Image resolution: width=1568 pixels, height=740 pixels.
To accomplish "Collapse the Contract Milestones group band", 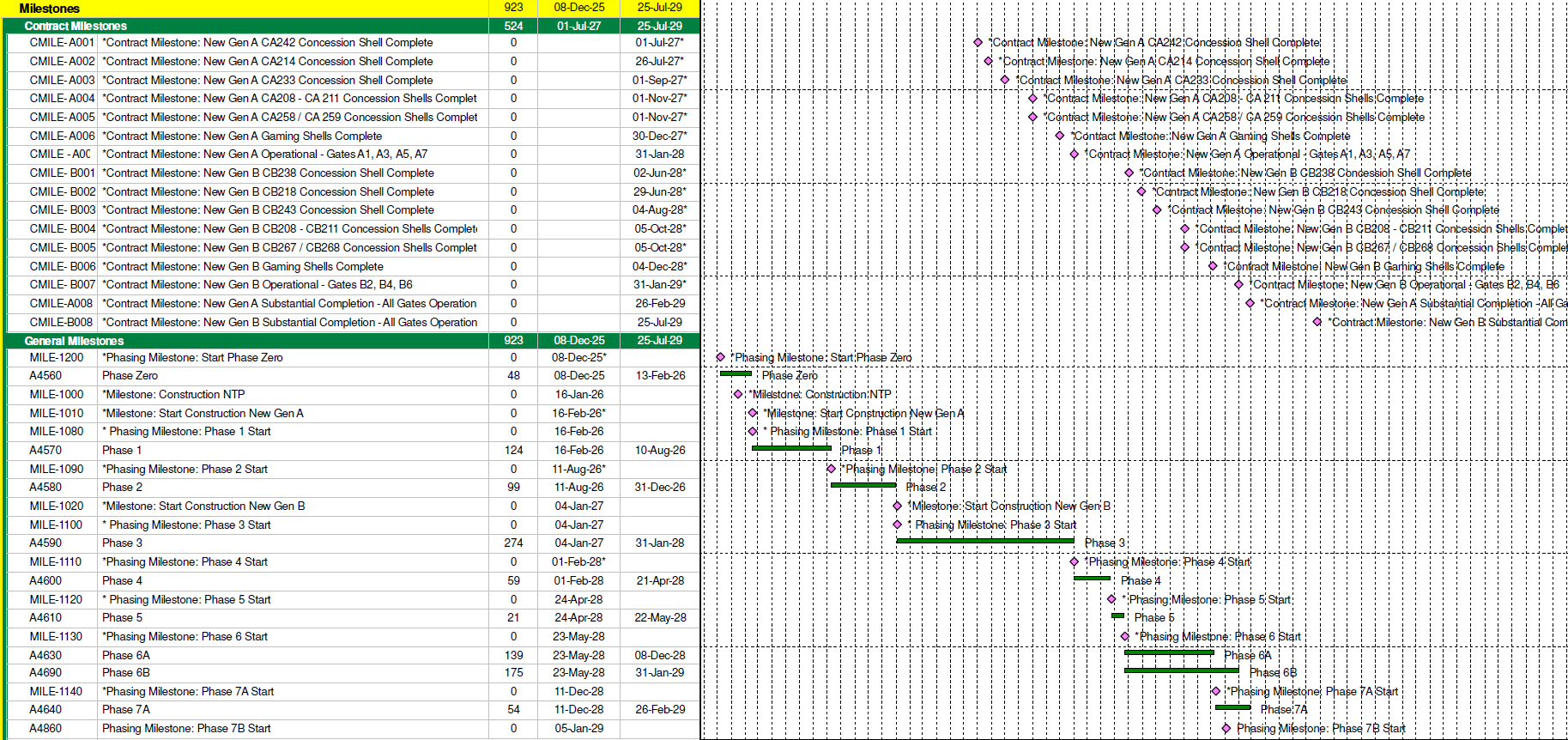I will click(x=76, y=26).
